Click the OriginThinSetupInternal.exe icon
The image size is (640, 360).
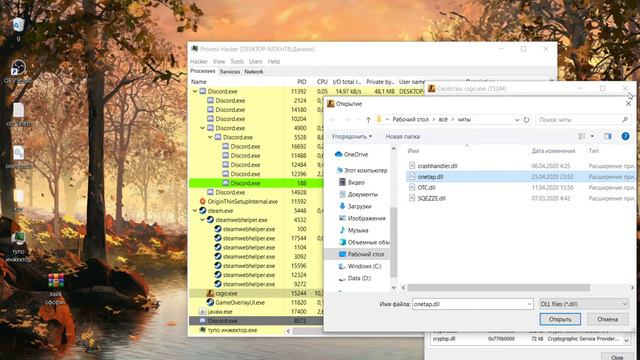[202, 202]
